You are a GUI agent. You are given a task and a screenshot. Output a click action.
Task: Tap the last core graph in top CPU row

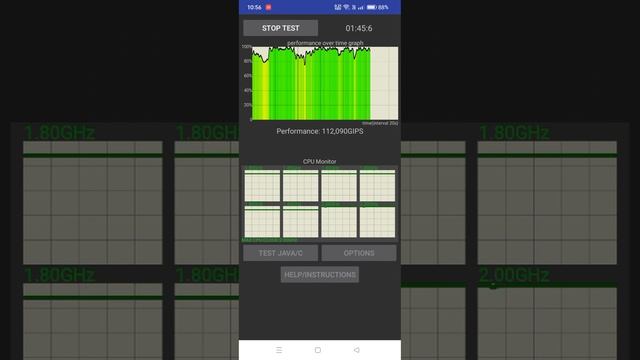[x=377, y=185]
